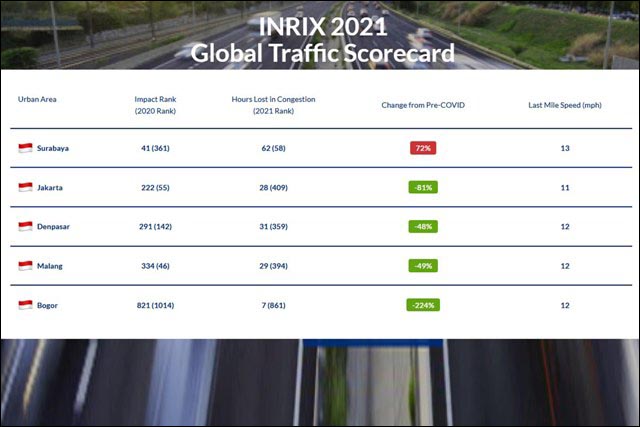Select the Denpasar row flag icon
The height and width of the screenshot is (427, 640).
click(x=25, y=227)
